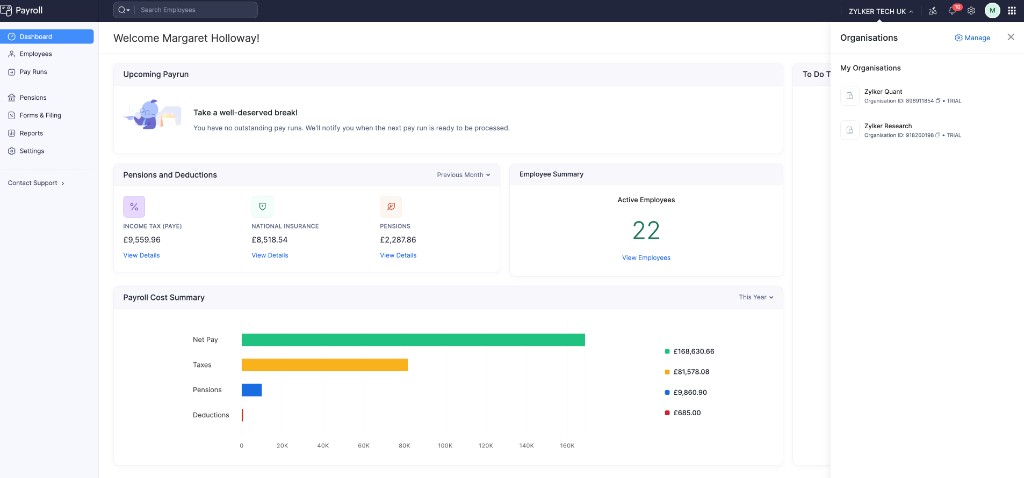Close the Organisations panel
Viewport: 1024px width, 478px height.
(x=1011, y=37)
